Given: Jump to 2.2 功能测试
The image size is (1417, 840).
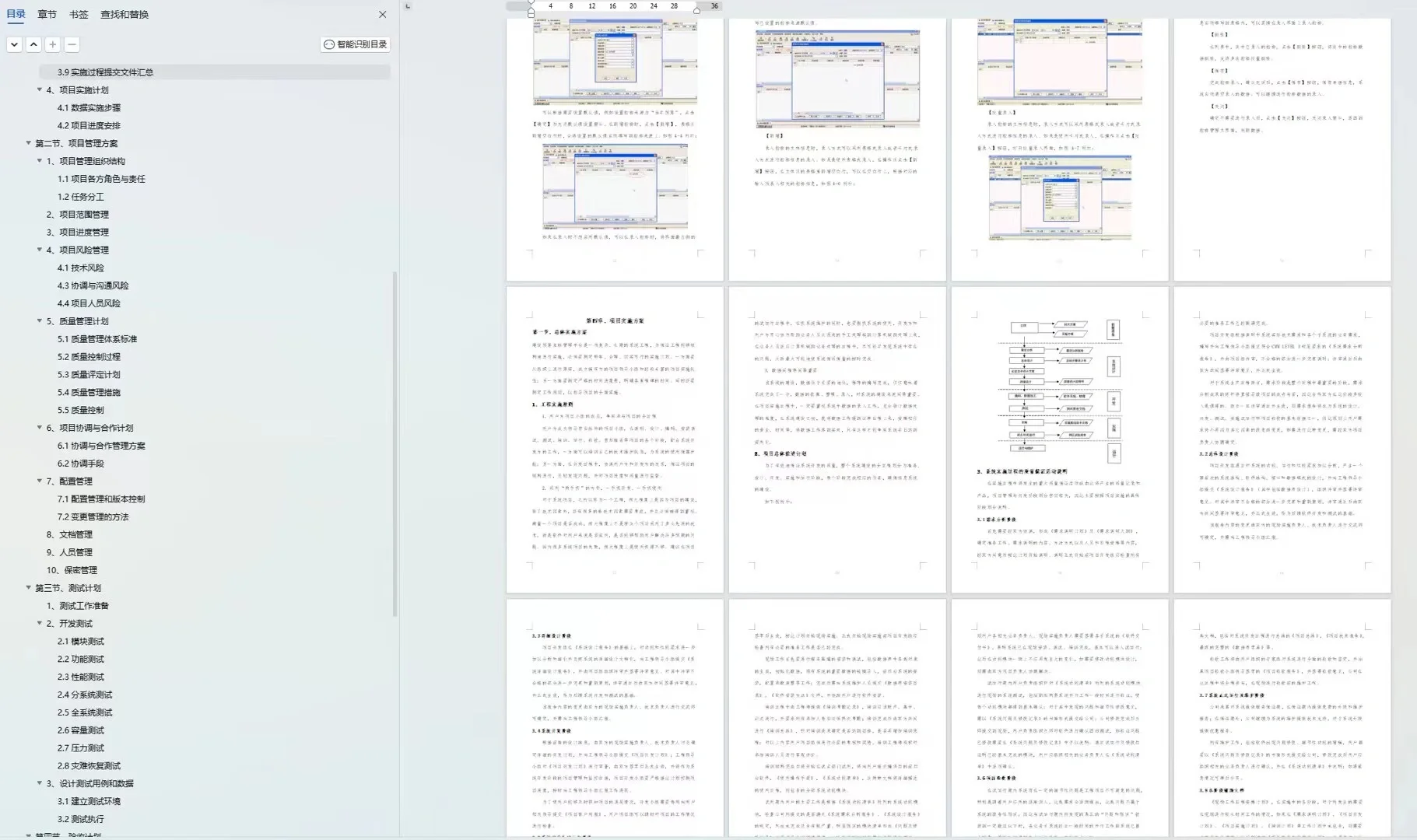Looking at the screenshot, I should tap(80, 660).
